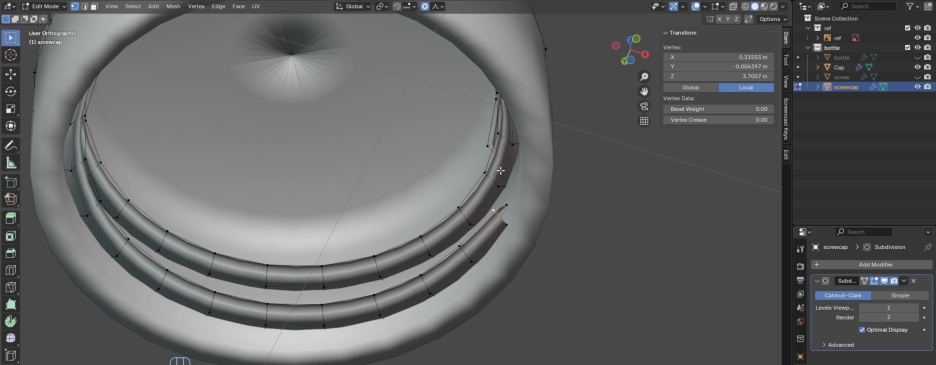
Task: Toggle visibility of screwcap object
Action: pyautogui.click(x=917, y=87)
